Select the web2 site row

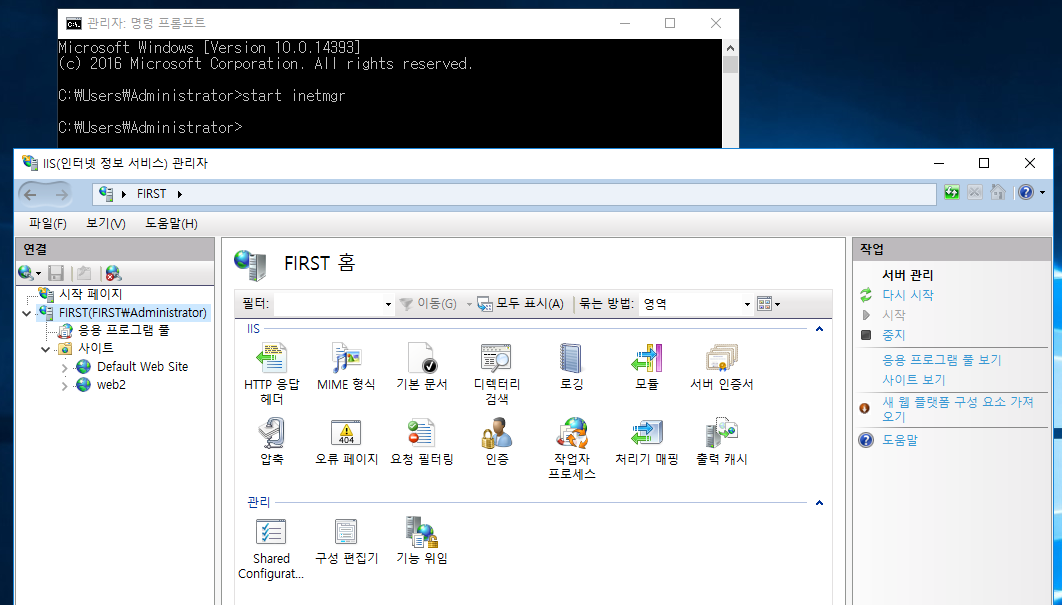click(111, 385)
